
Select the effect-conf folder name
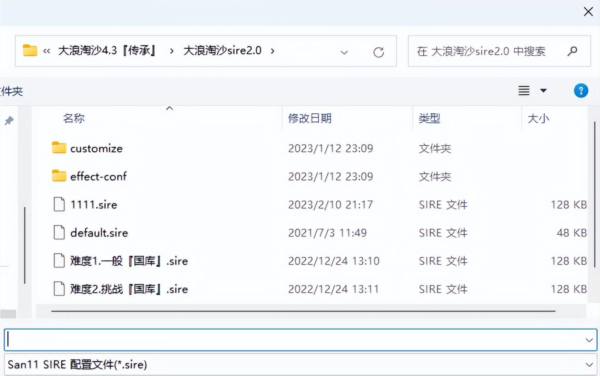pos(98,176)
